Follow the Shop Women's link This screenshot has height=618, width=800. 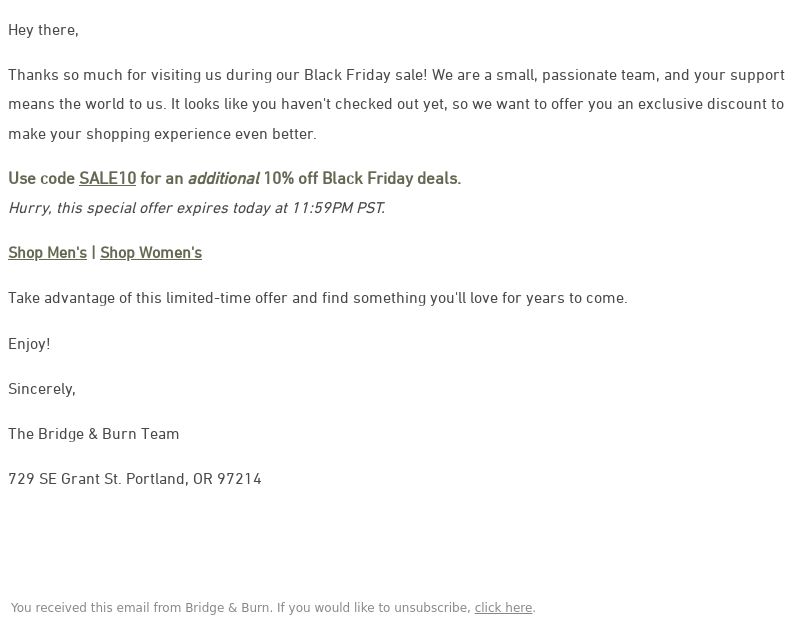[151, 253]
